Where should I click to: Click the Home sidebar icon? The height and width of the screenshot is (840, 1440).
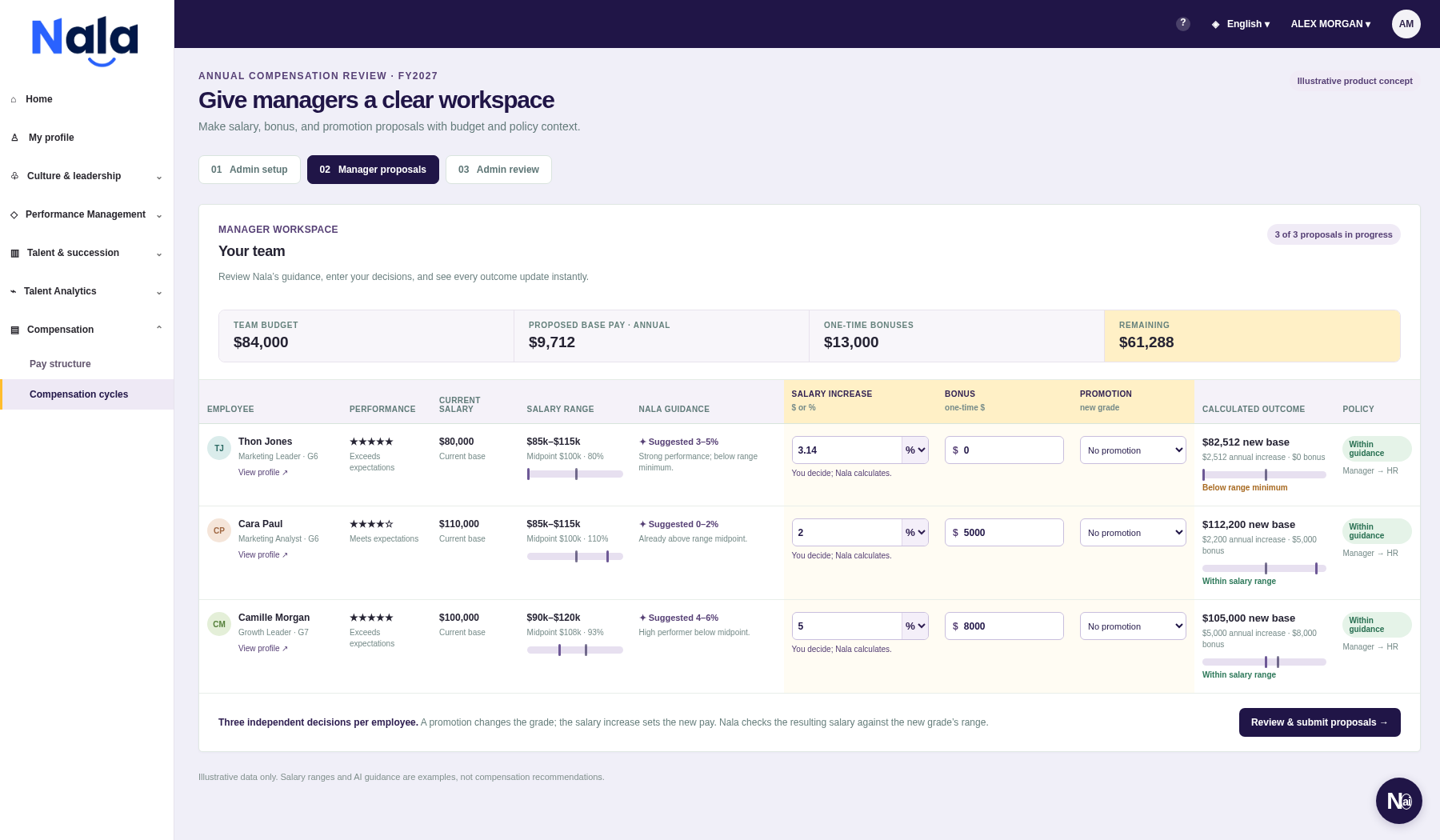14,99
